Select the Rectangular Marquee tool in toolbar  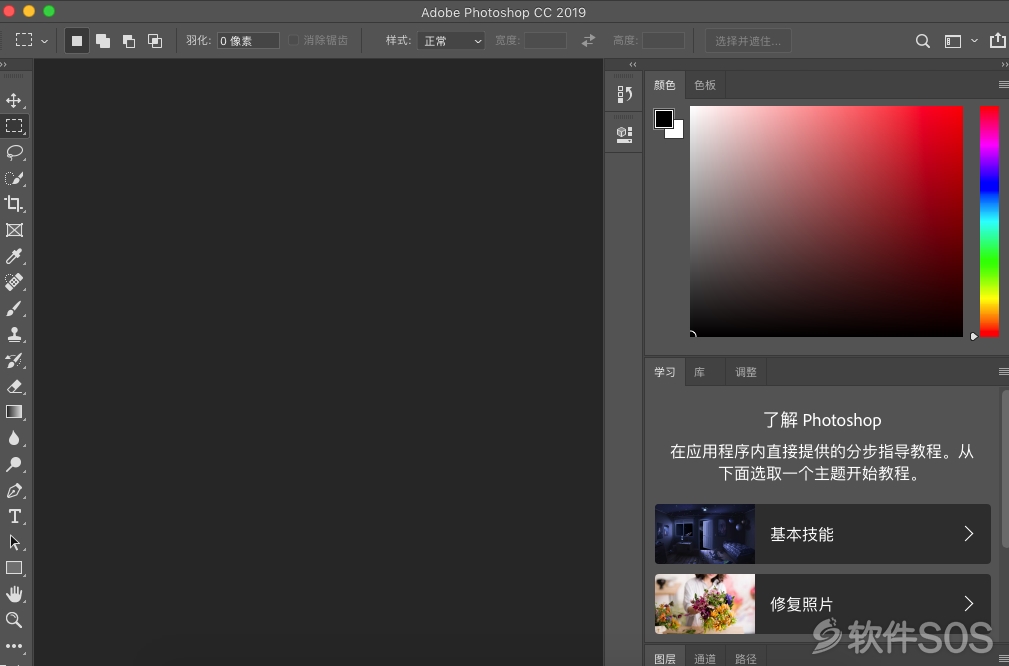coord(14,125)
